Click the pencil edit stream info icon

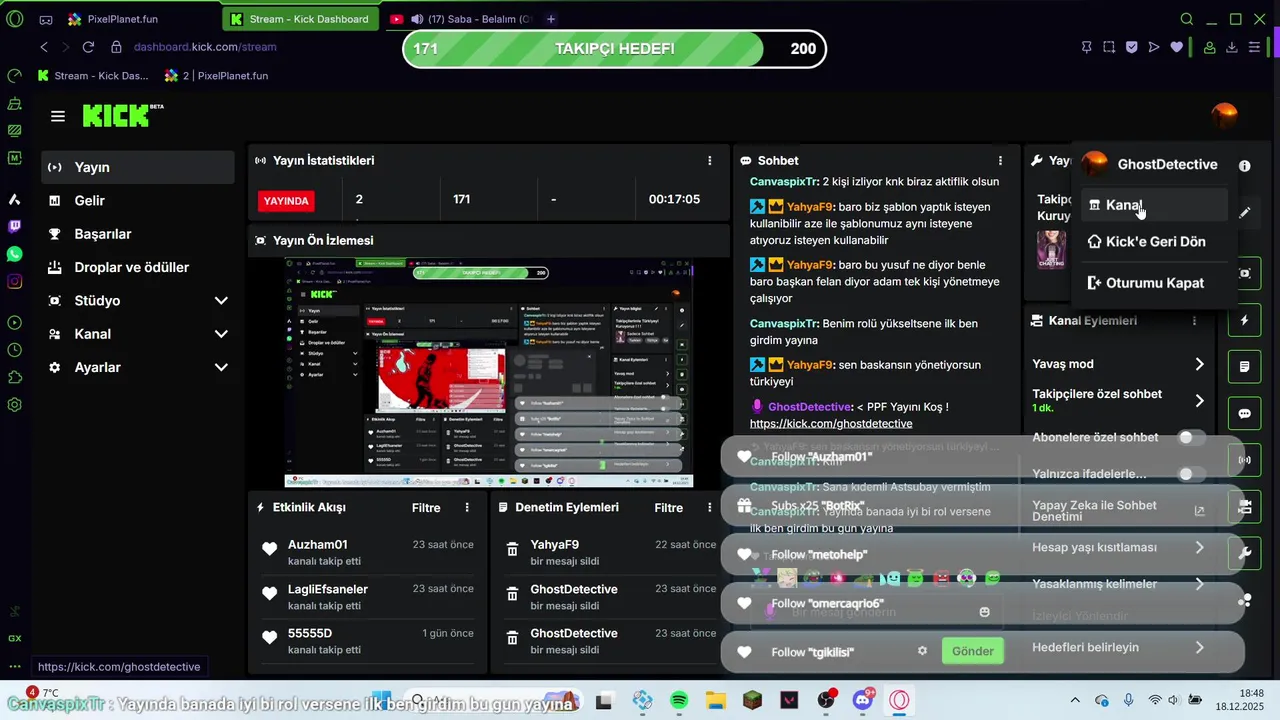point(1244,213)
